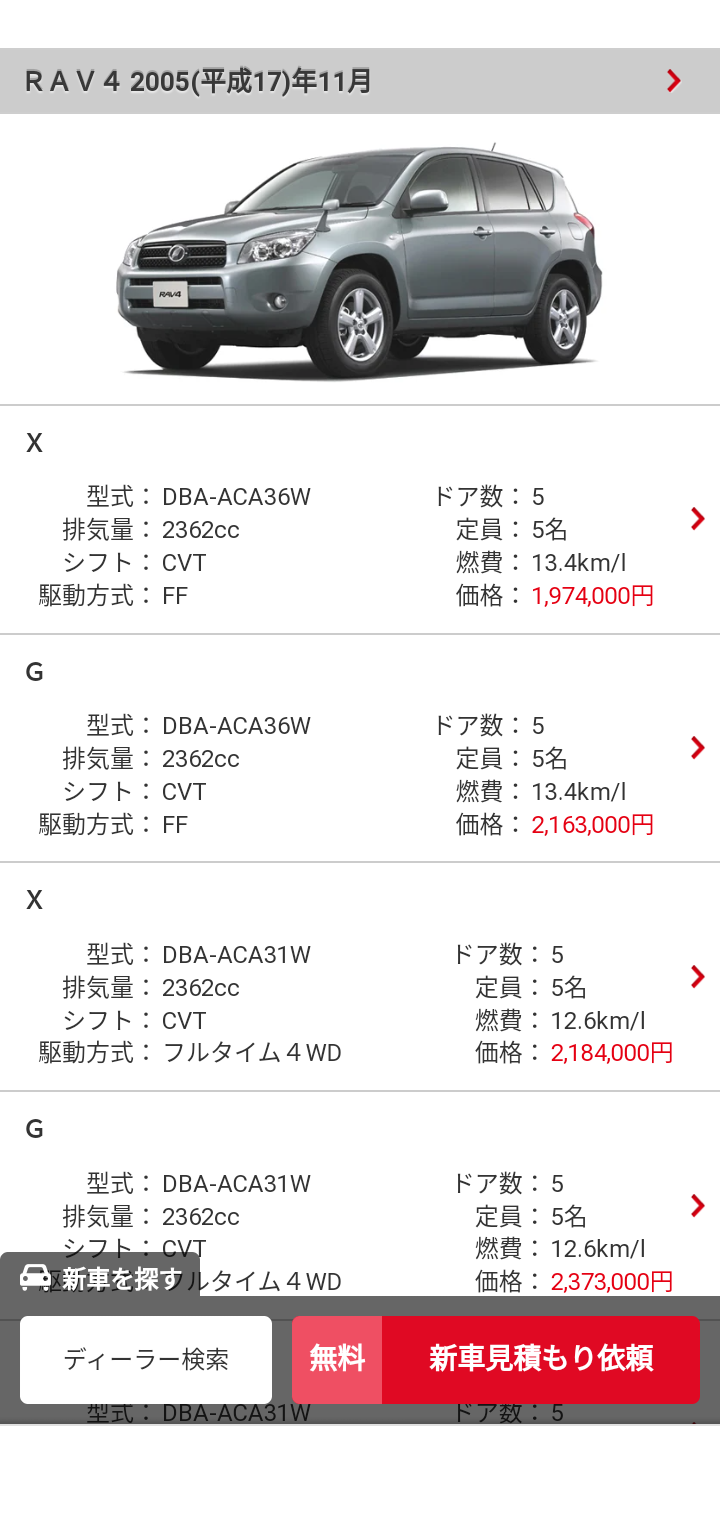Tap the 無料 badge on quote button
Image resolution: width=720 pixels, height=1520 pixels.
pyautogui.click(x=337, y=1359)
